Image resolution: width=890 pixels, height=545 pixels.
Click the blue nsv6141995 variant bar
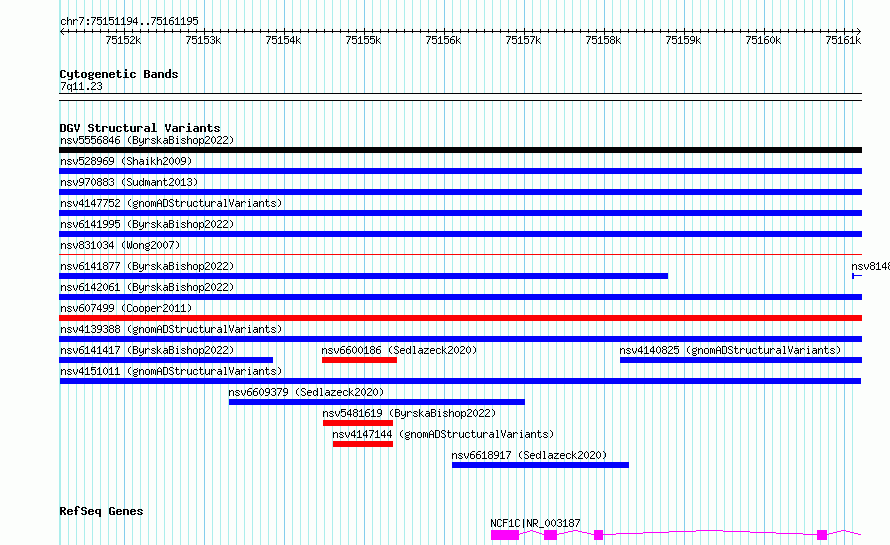tap(460, 234)
